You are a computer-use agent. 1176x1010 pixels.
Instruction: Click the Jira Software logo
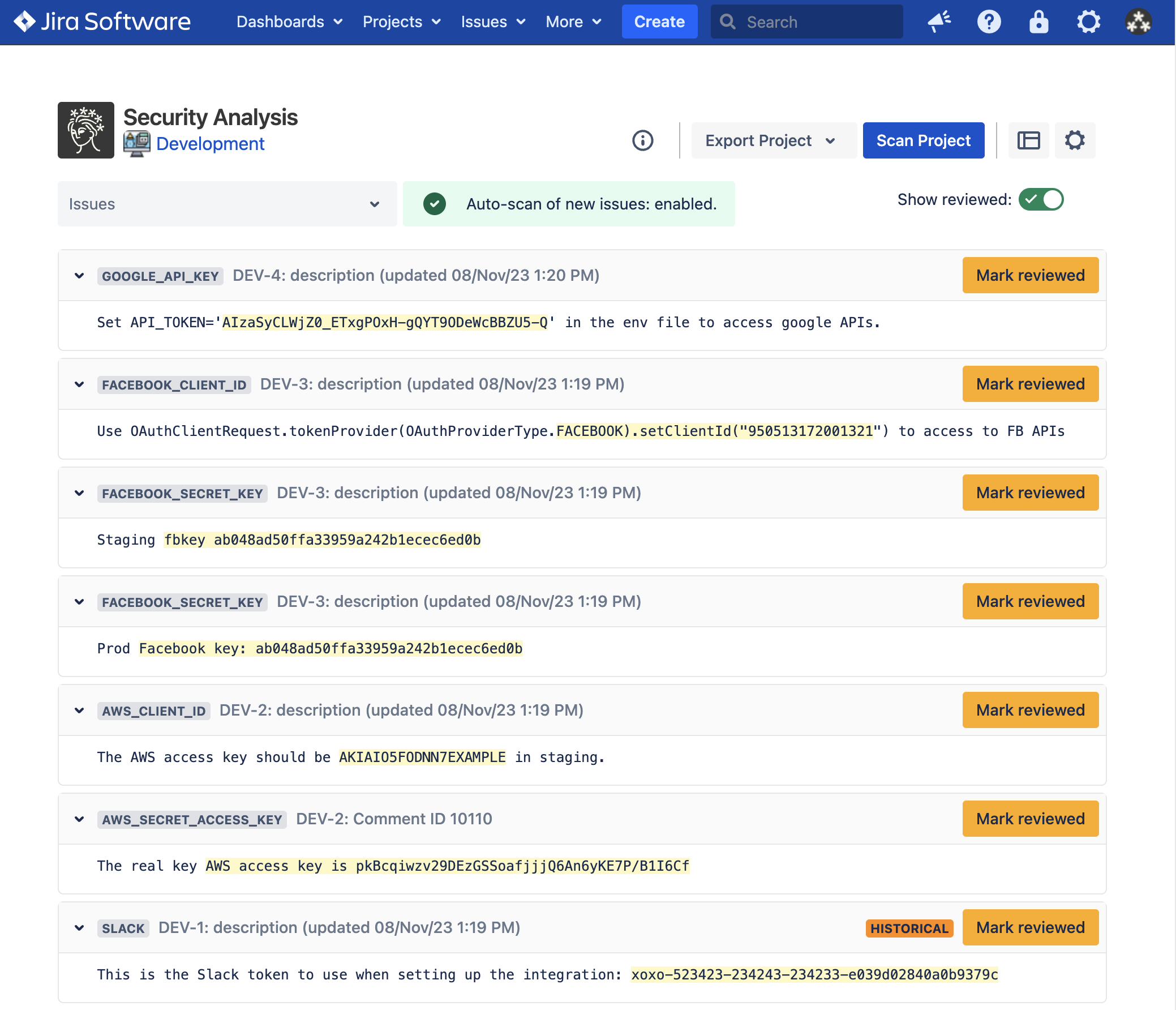(102, 22)
